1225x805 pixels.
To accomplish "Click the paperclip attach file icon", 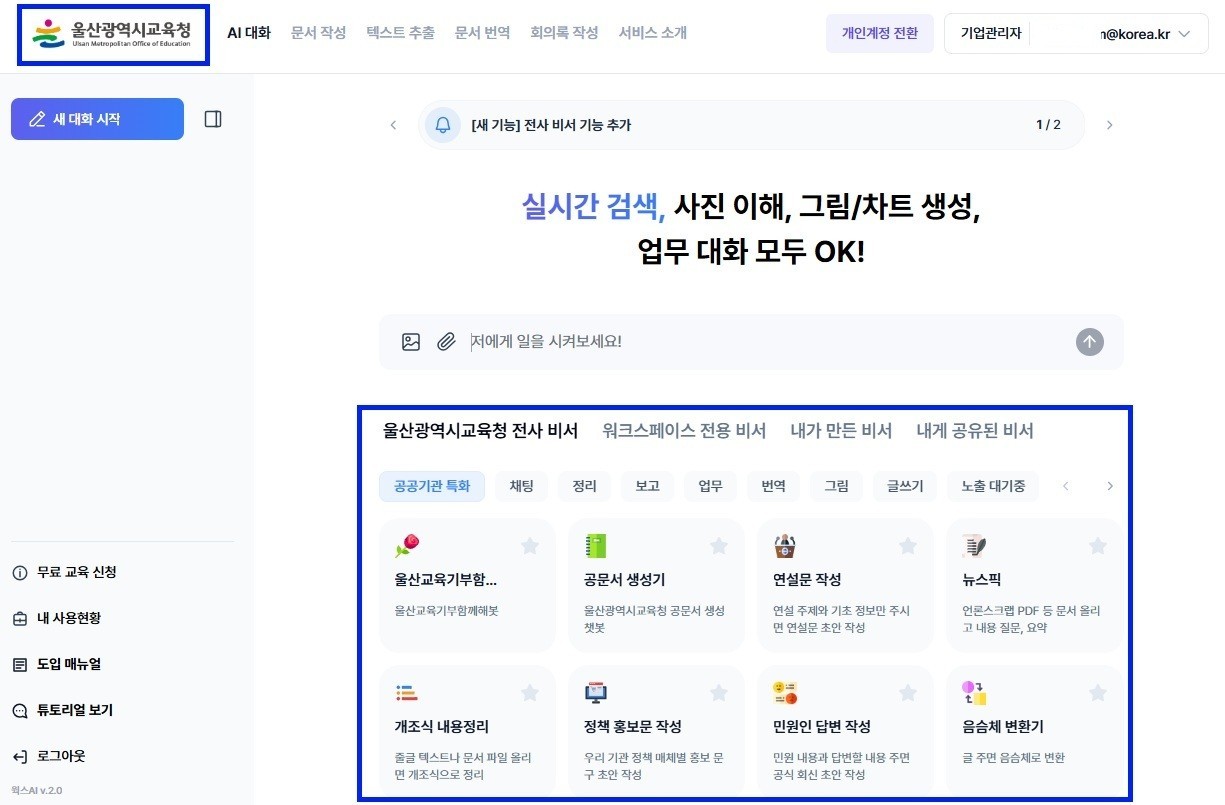I will coord(446,342).
